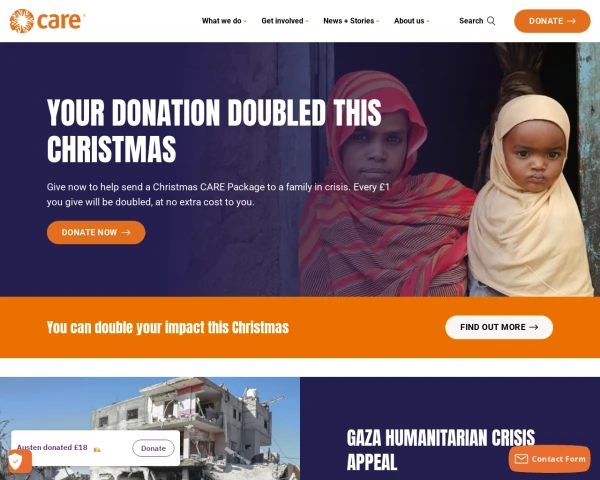Click the arrow on Find Out More

(534, 327)
